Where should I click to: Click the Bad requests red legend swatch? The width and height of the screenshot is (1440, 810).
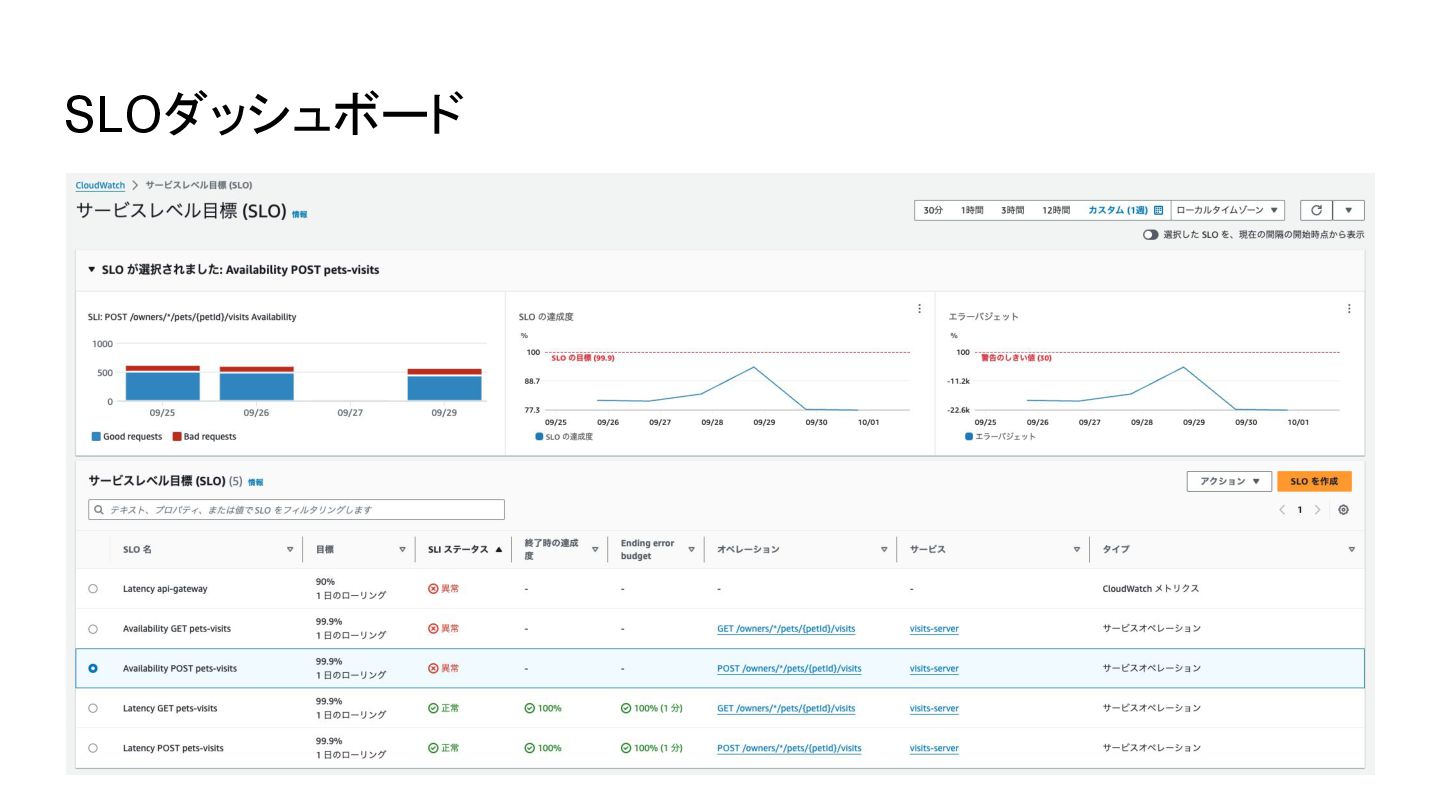pyautogui.click(x=177, y=437)
